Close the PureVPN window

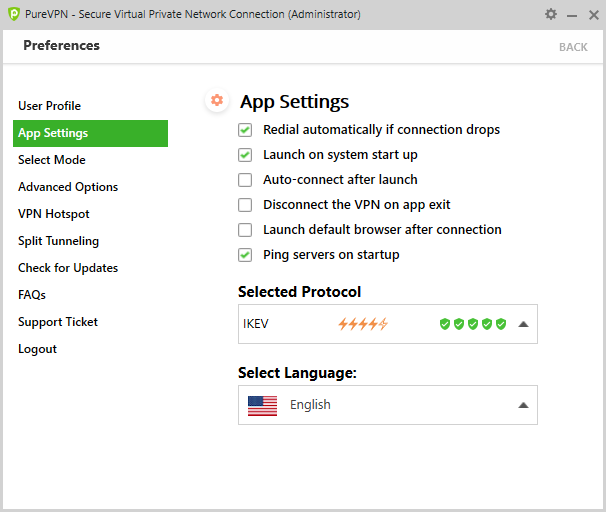coord(594,15)
